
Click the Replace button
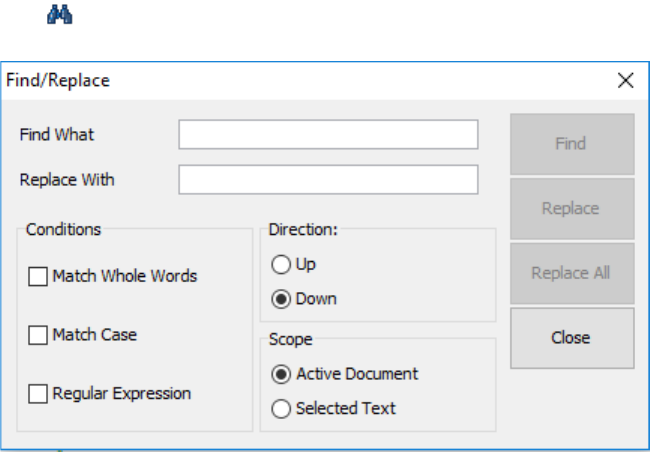[x=572, y=209]
